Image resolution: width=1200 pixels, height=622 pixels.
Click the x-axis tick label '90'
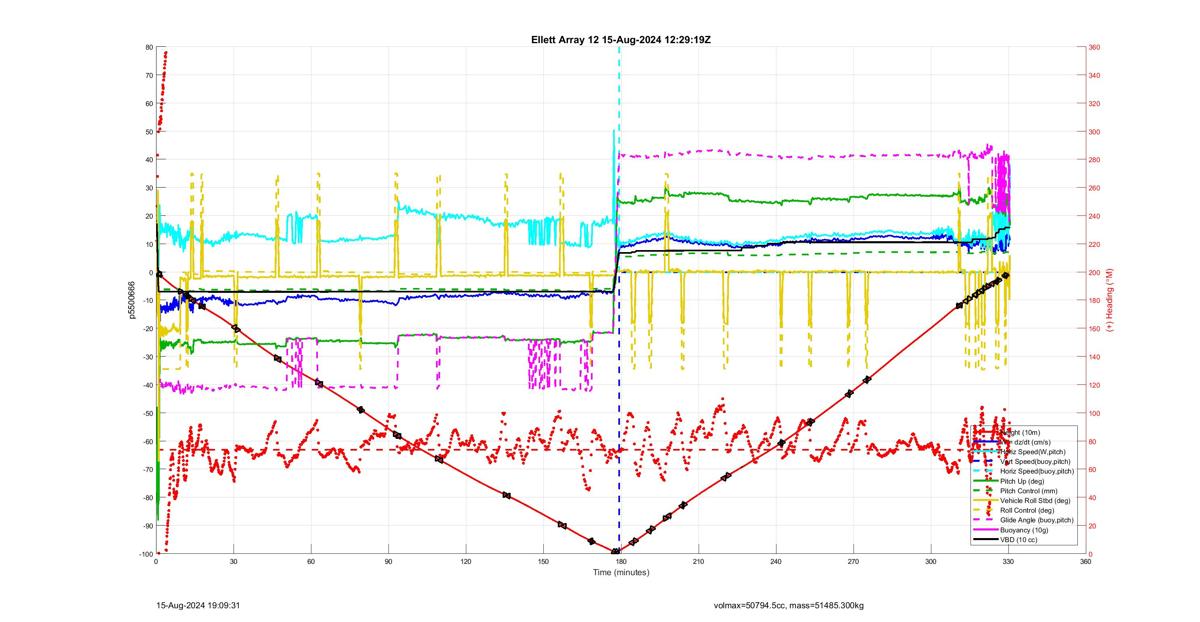point(389,562)
